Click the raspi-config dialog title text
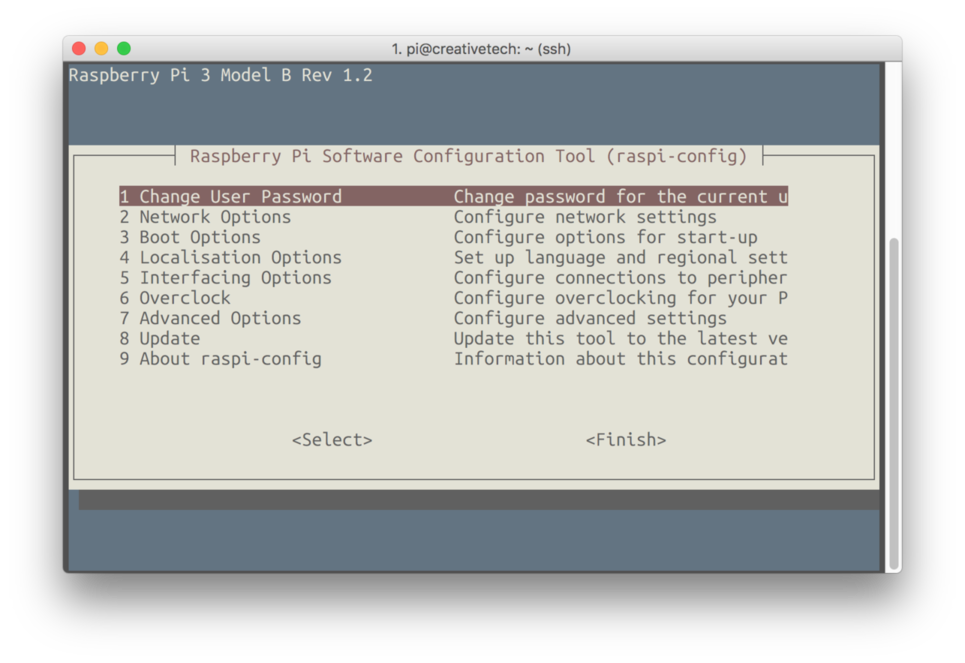 (468, 156)
